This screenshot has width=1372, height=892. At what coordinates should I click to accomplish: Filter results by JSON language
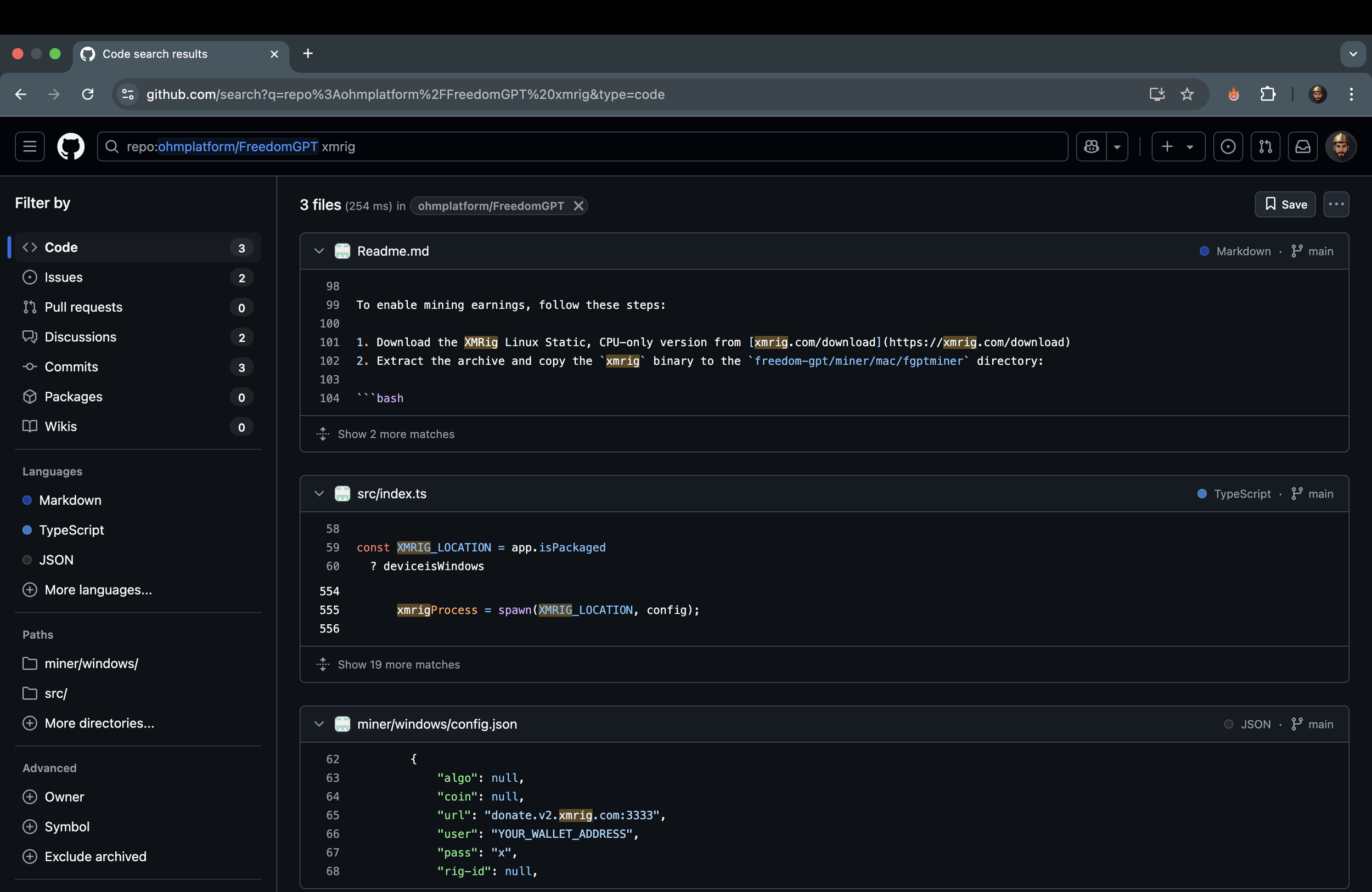coord(56,560)
